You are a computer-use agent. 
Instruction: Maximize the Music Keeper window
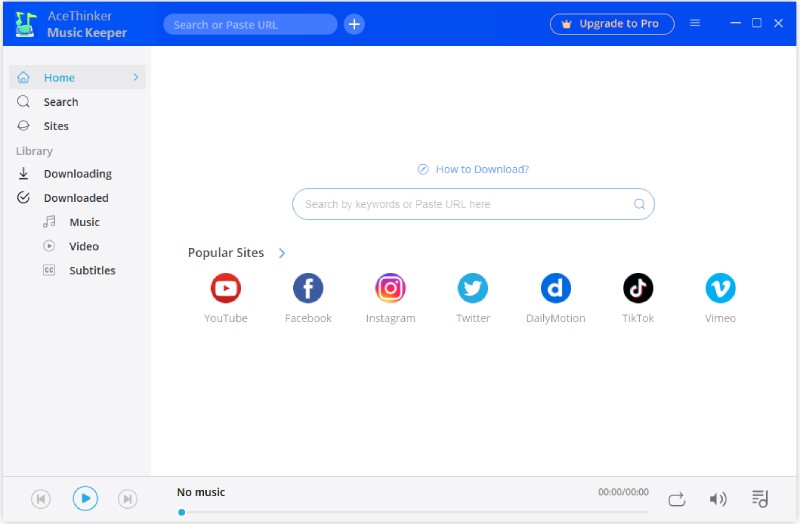point(757,23)
